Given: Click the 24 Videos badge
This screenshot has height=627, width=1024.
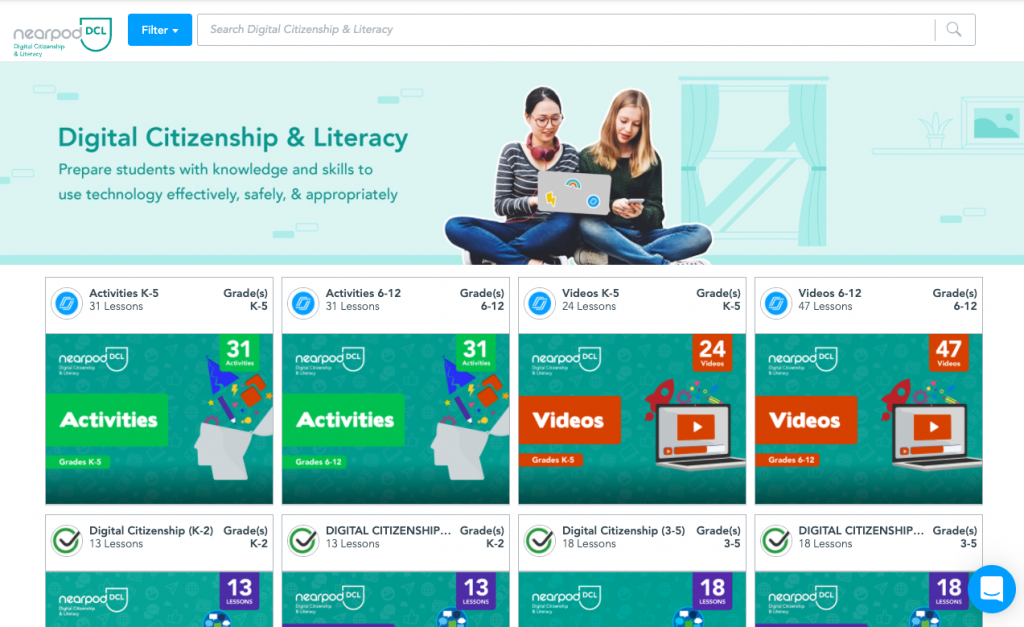Looking at the screenshot, I should (712, 352).
